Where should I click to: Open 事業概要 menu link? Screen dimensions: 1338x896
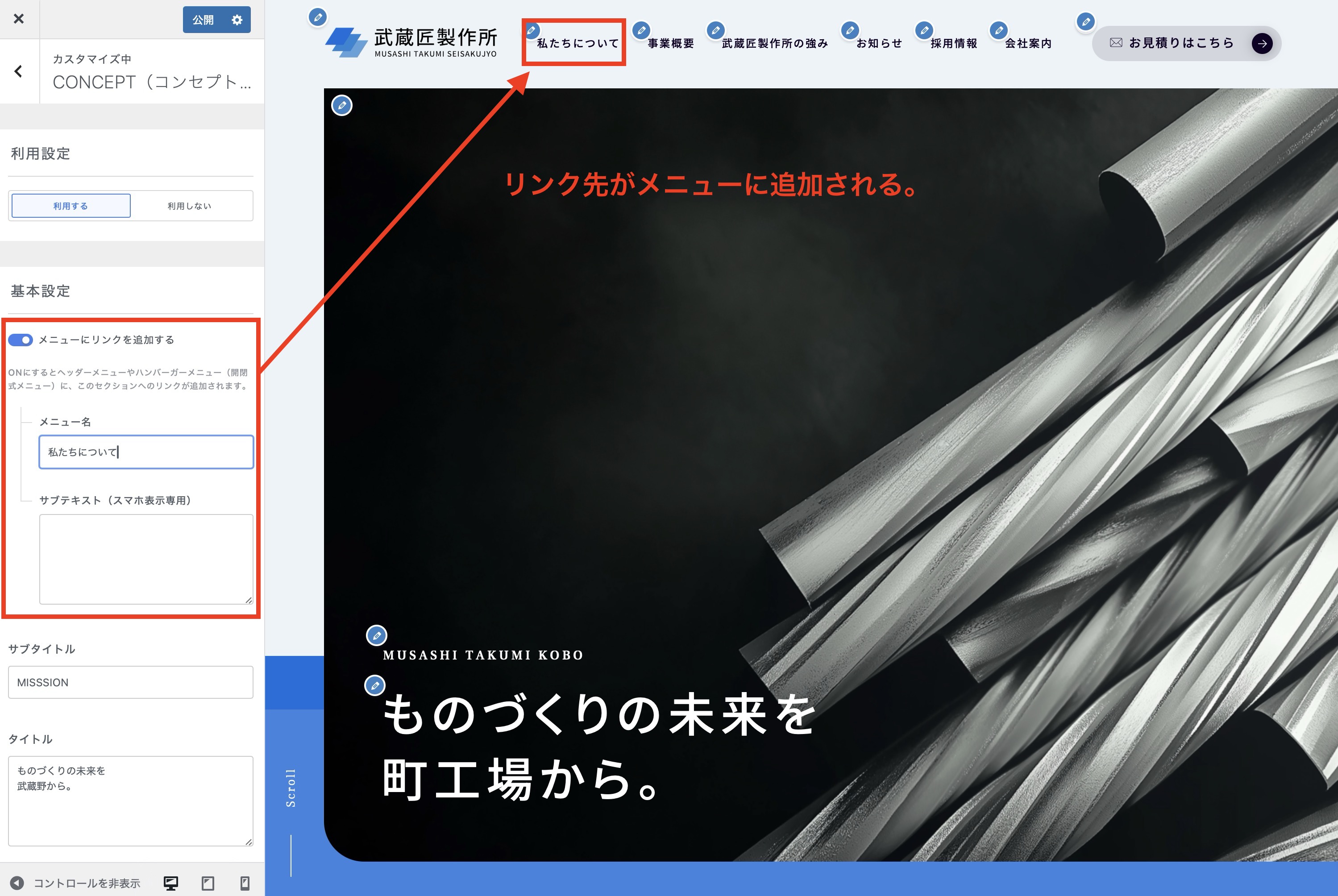pyautogui.click(x=671, y=43)
